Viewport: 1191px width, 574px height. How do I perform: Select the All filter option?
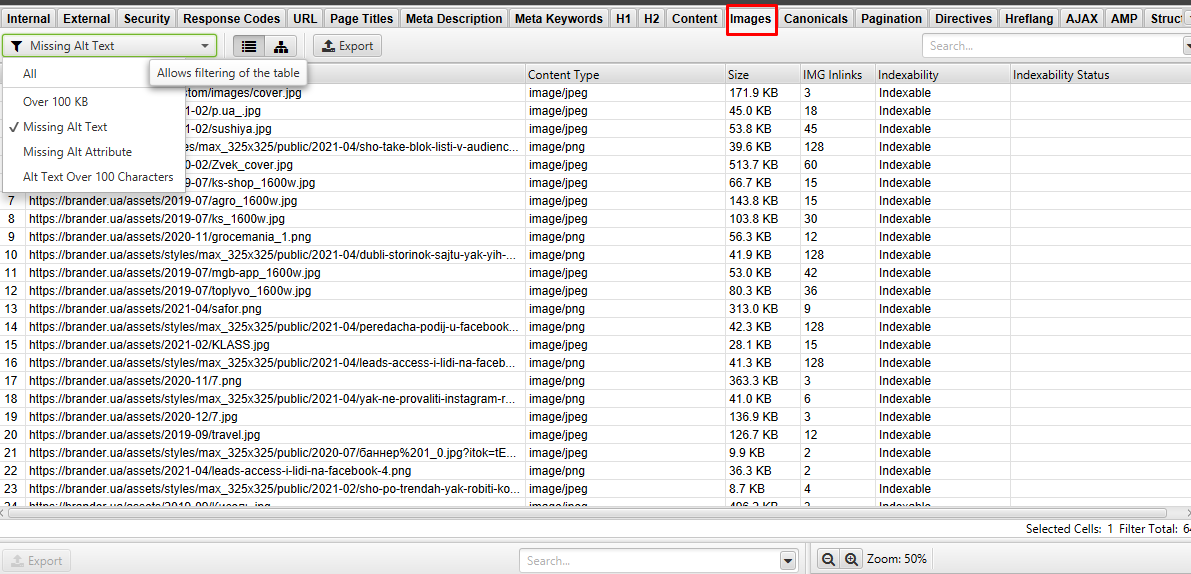(x=30, y=74)
